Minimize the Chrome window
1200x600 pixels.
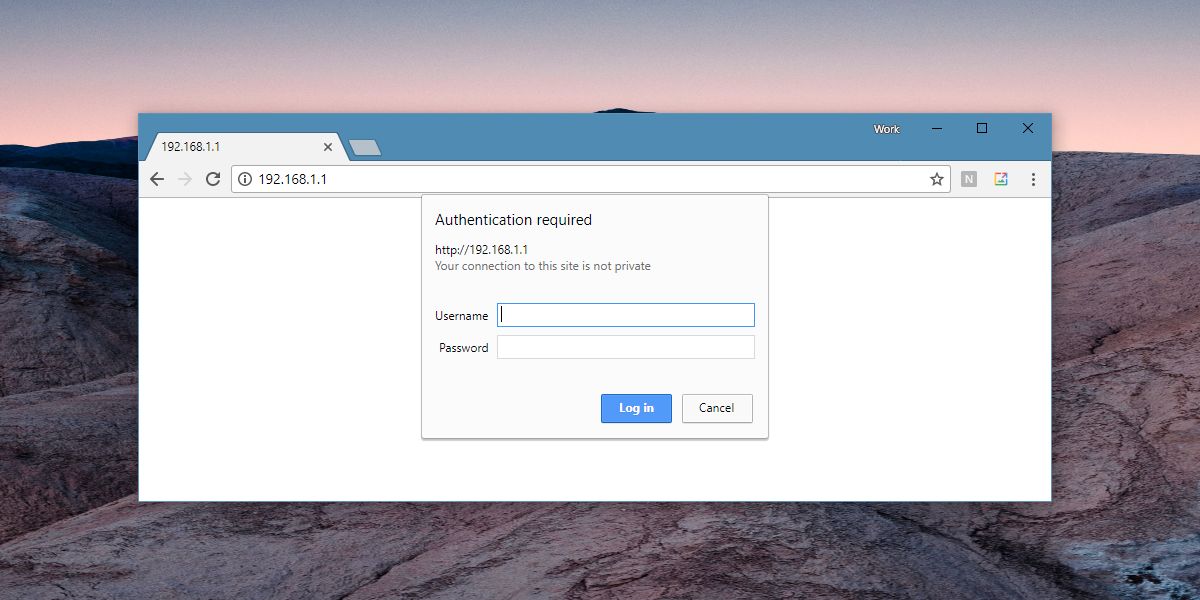point(937,128)
